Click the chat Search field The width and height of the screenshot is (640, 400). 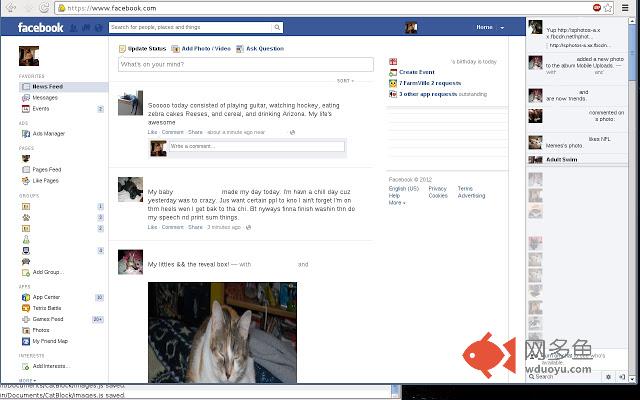pyautogui.click(x=563, y=377)
